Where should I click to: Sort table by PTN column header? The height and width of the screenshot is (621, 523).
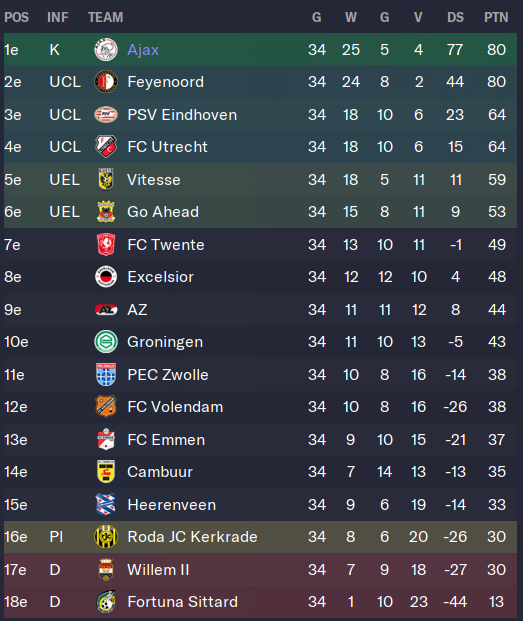(x=496, y=17)
